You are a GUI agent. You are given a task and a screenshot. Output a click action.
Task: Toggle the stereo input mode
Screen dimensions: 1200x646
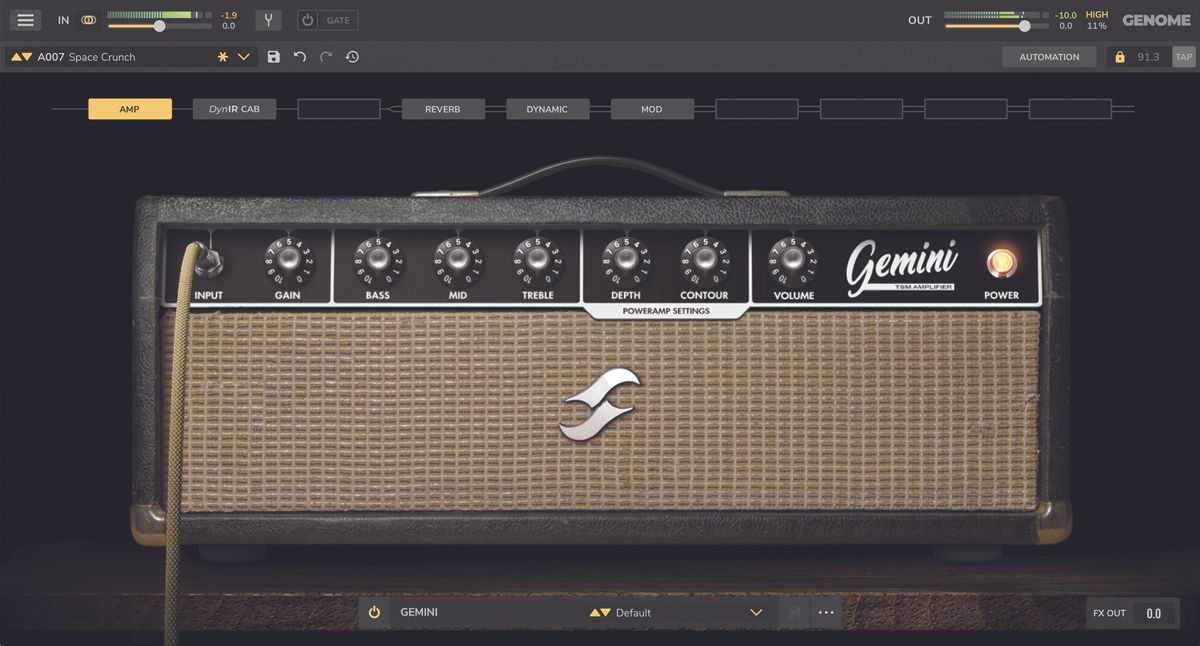pyautogui.click(x=89, y=19)
